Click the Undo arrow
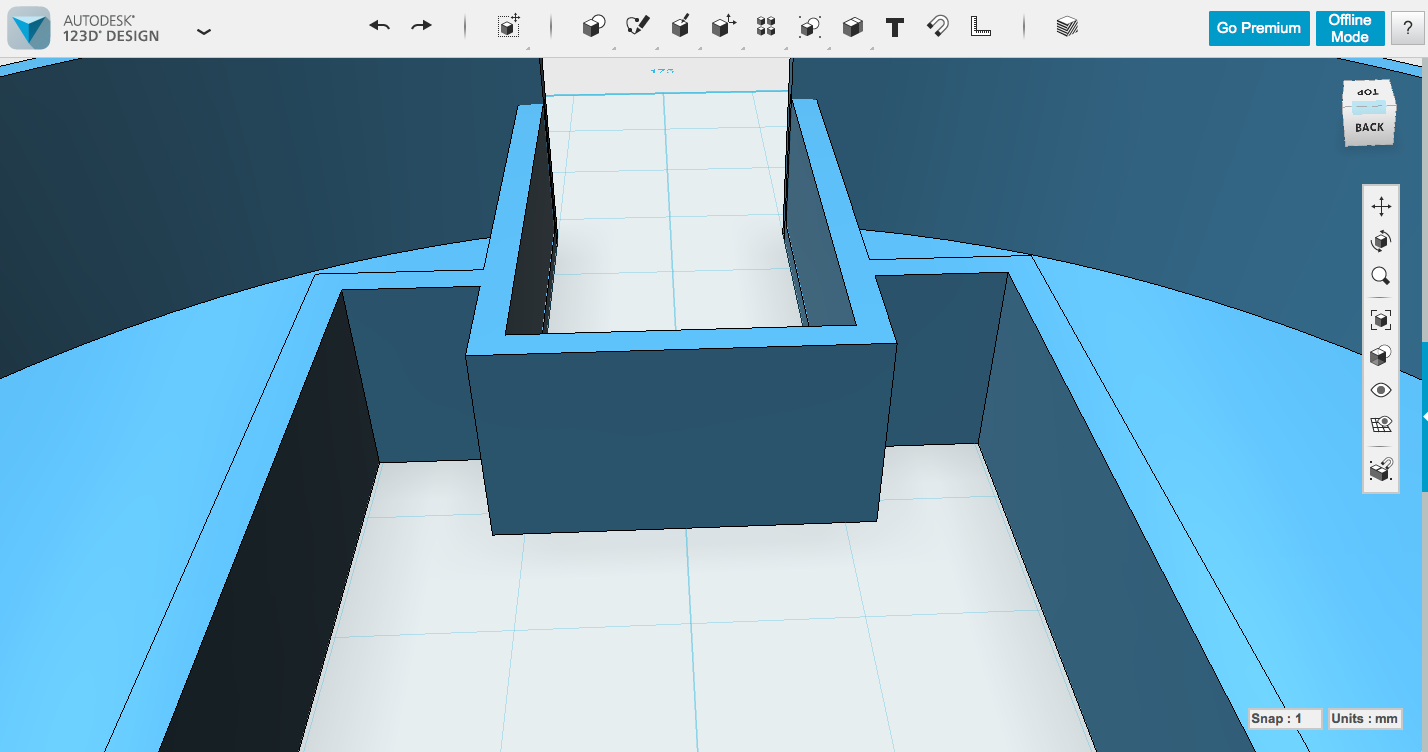Viewport: 1428px width, 752px height. click(x=379, y=25)
